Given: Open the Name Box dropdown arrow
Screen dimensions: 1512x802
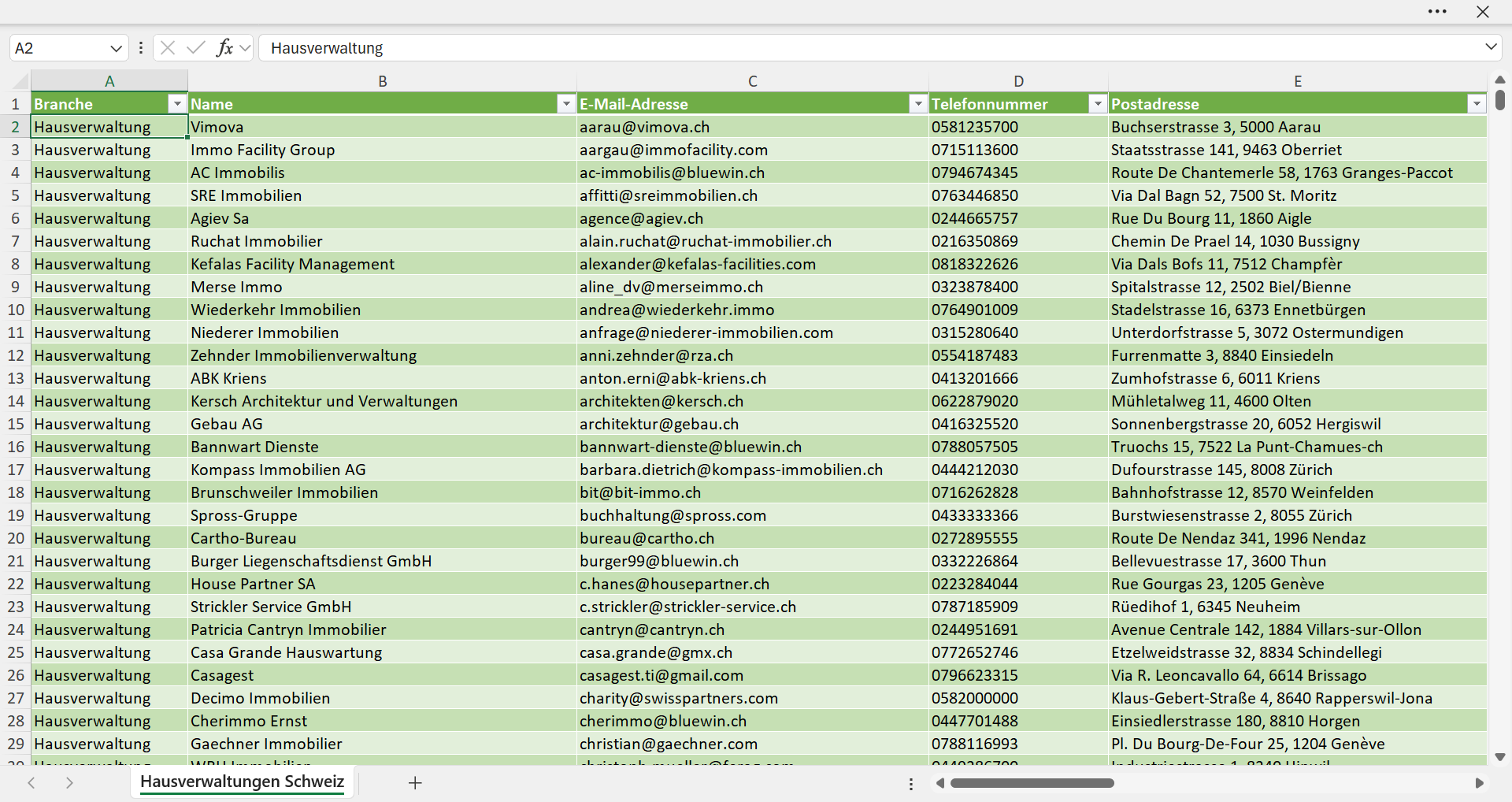Looking at the screenshot, I should pos(116,48).
